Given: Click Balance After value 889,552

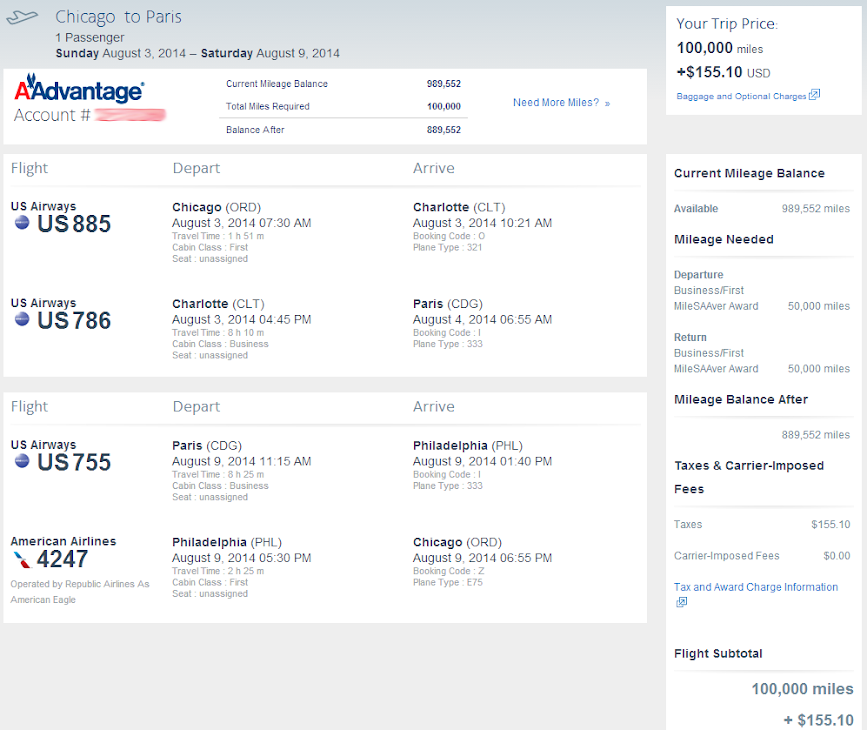Looking at the screenshot, I should pyautogui.click(x=443, y=129).
